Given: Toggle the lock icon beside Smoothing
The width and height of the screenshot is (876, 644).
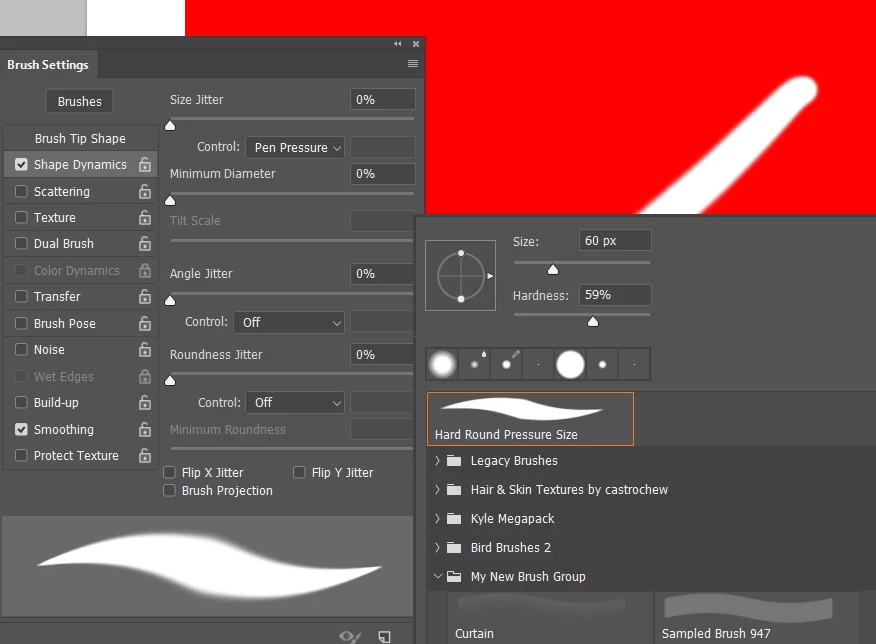Looking at the screenshot, I should coord(145,430).
